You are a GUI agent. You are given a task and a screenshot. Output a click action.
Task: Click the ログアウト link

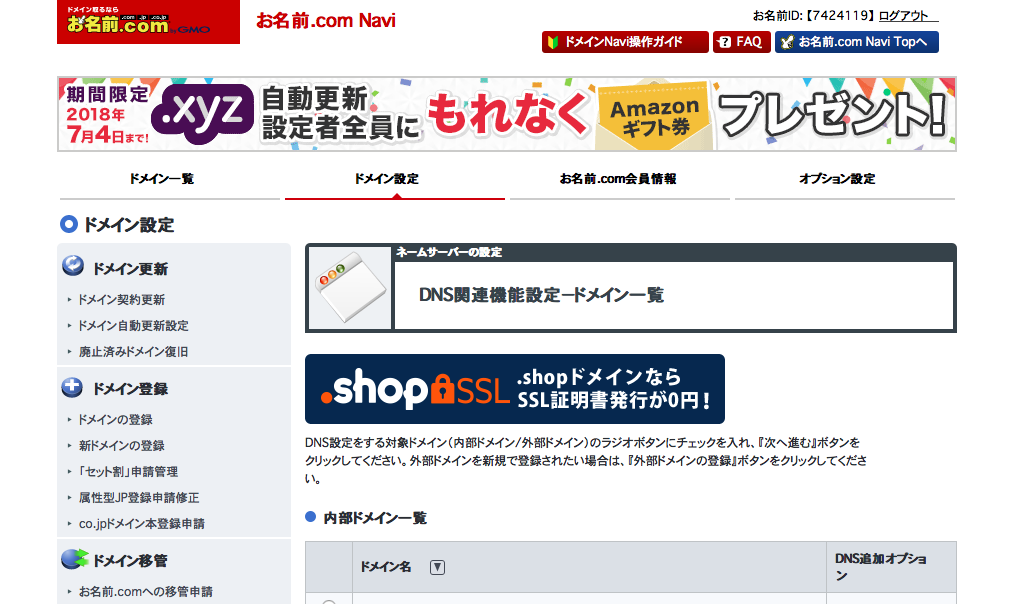903,15
